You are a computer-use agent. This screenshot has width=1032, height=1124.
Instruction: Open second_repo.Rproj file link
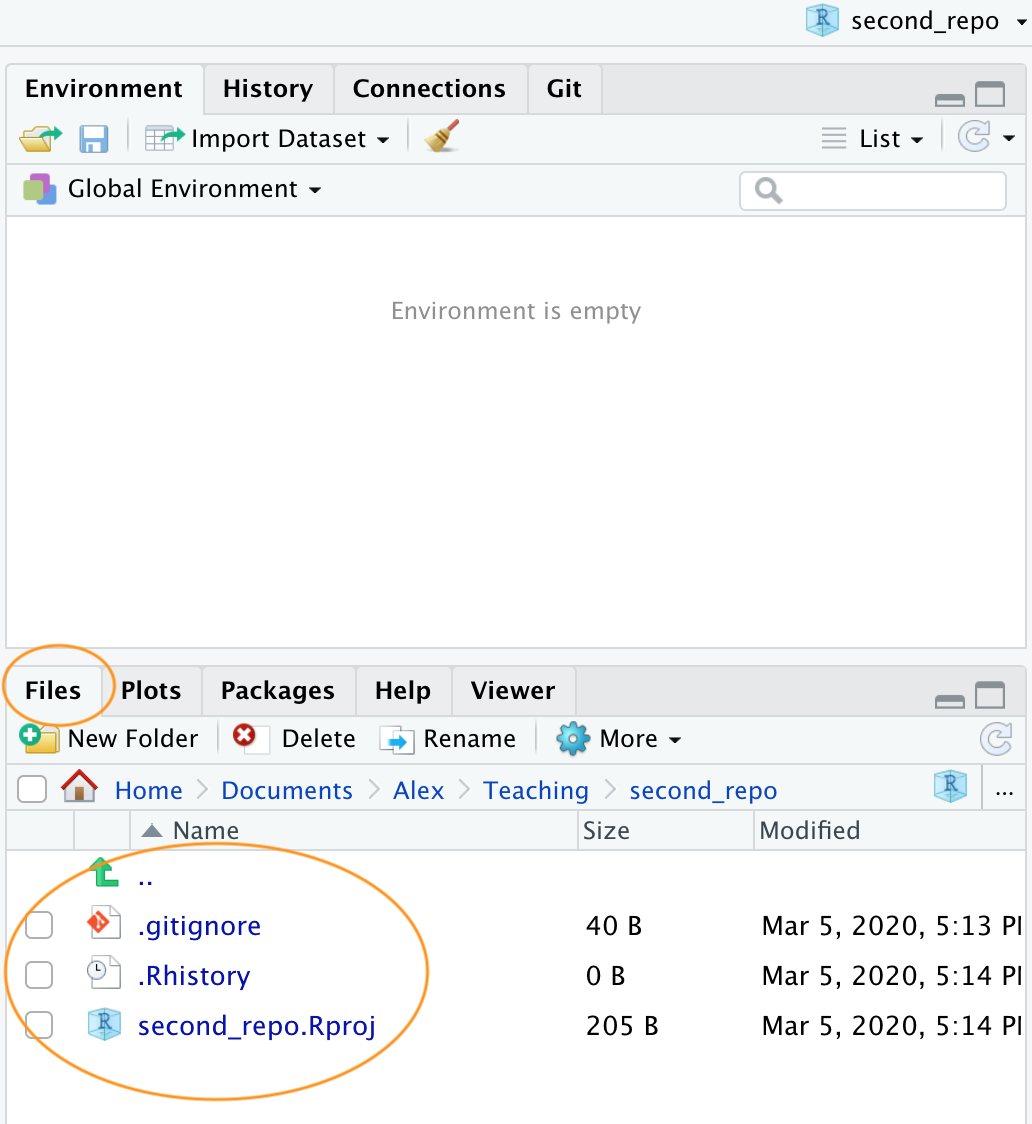256,1025
